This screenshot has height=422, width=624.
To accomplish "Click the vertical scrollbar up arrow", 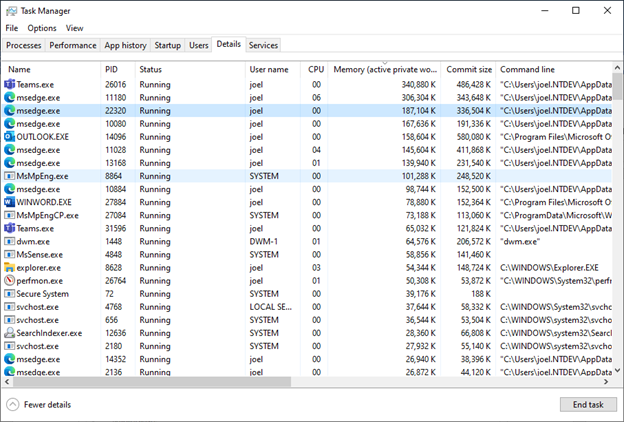I will [x=617, y=67].
